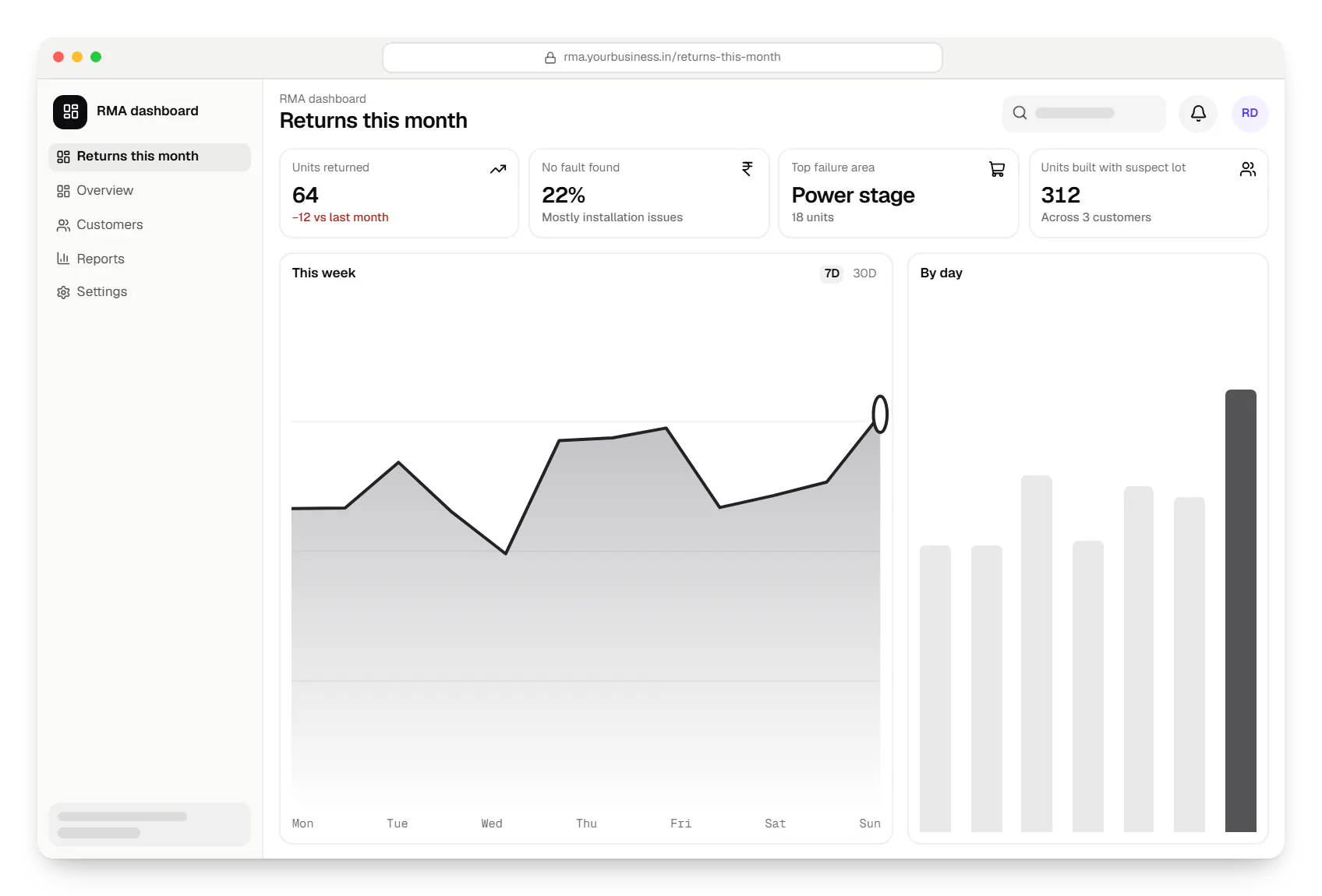
Task: Open the RD user avatar
Action: click(x=1250, y=114)
